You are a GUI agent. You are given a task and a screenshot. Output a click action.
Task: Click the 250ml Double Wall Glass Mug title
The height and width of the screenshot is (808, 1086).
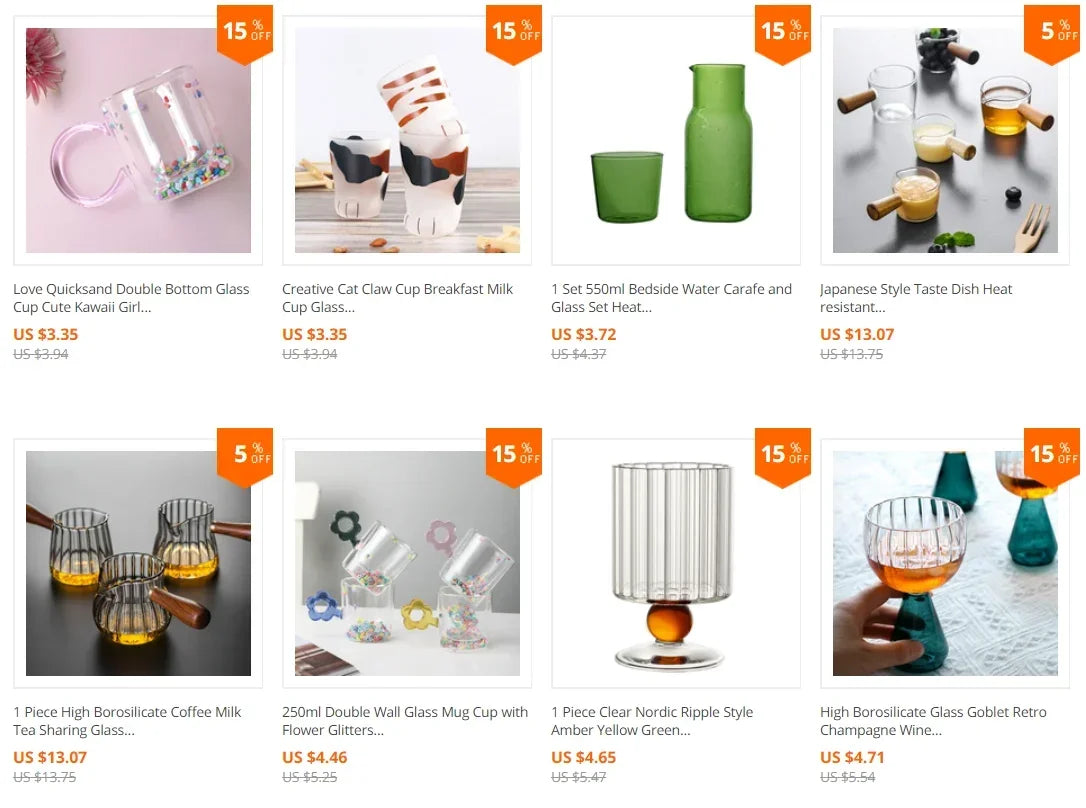coord(404,721)
